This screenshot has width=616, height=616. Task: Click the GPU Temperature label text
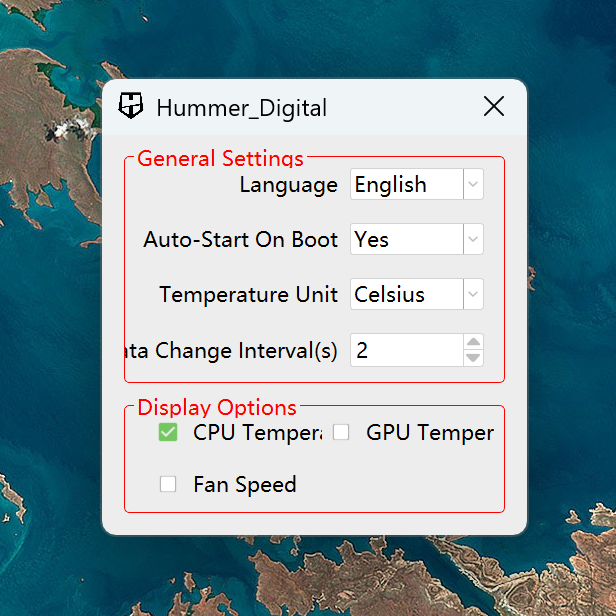430,433
